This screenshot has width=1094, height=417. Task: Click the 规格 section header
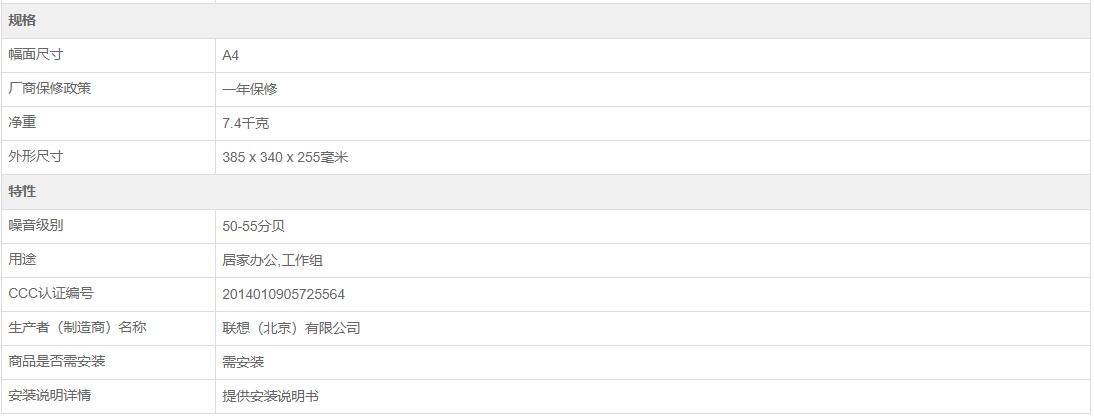[x=22, y=21]
